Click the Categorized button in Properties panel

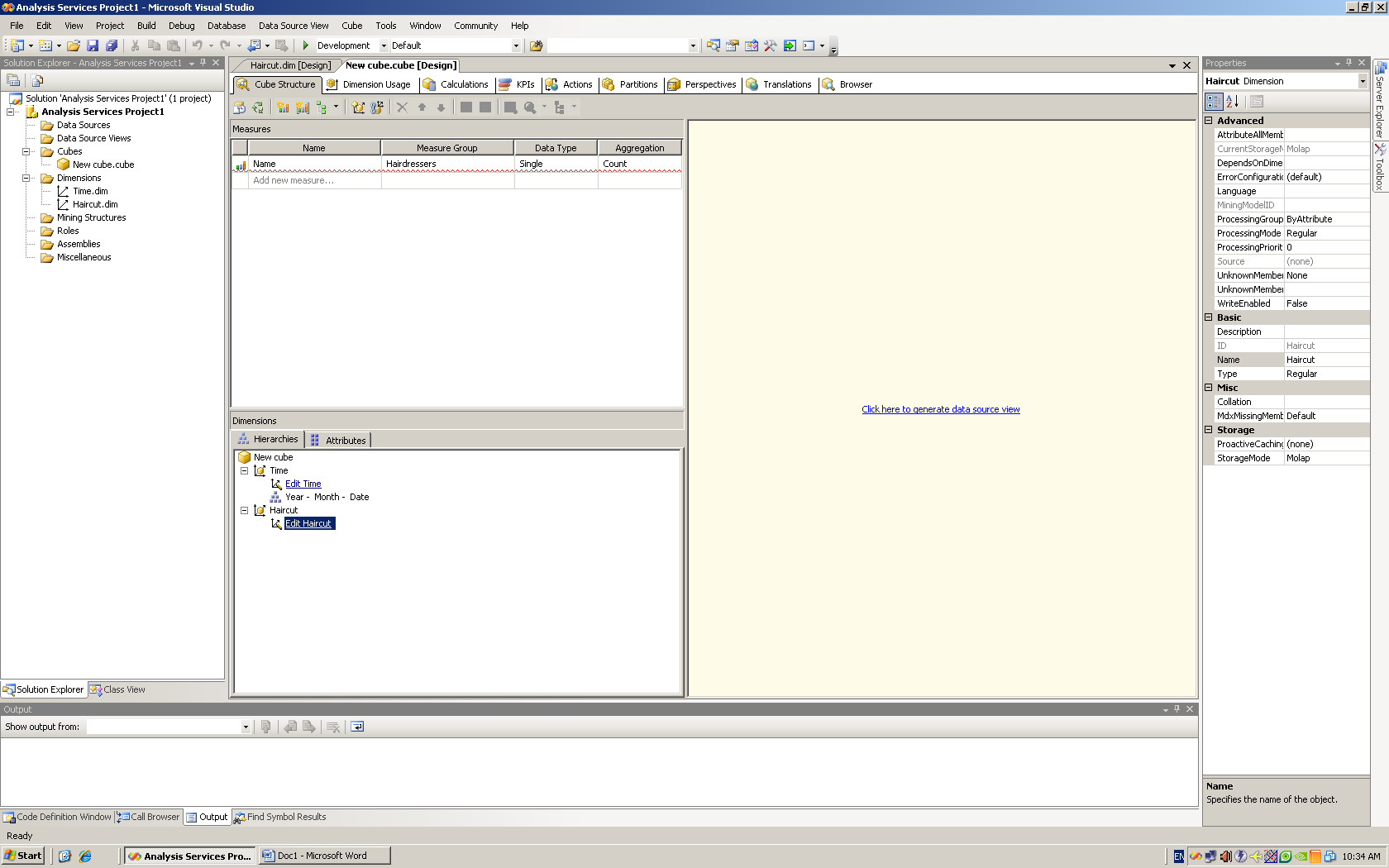coord(1214,102)
